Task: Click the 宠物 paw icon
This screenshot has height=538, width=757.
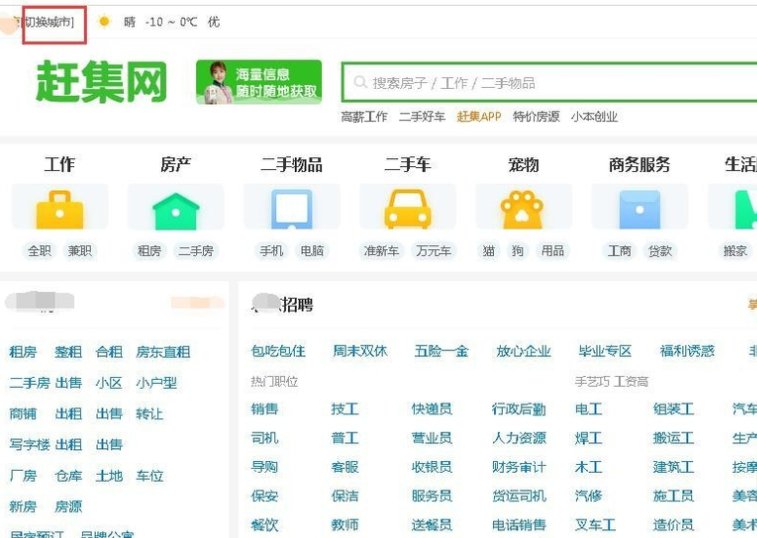Action: 523,210
